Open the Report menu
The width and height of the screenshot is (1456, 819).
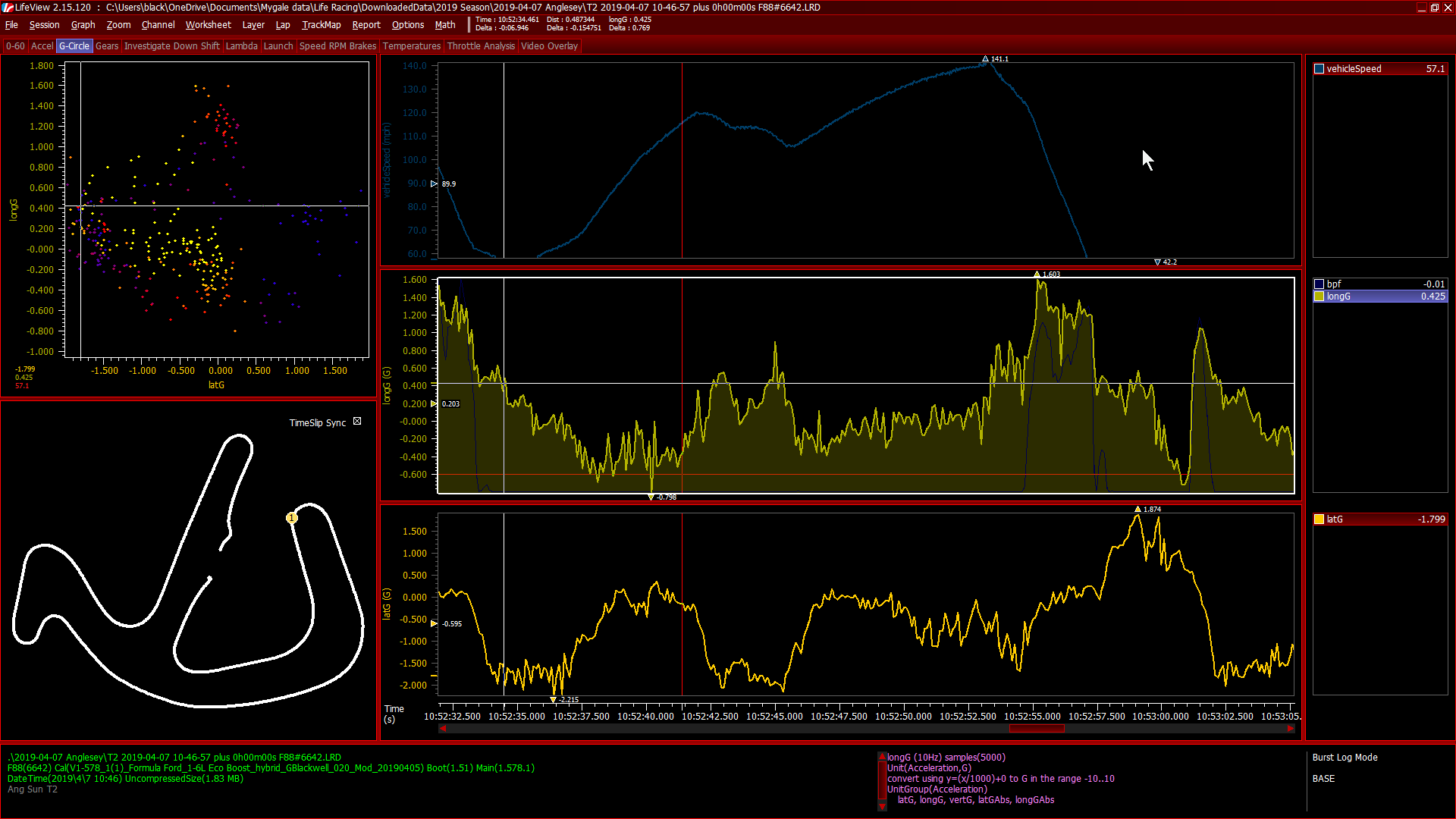click(366, 25)
